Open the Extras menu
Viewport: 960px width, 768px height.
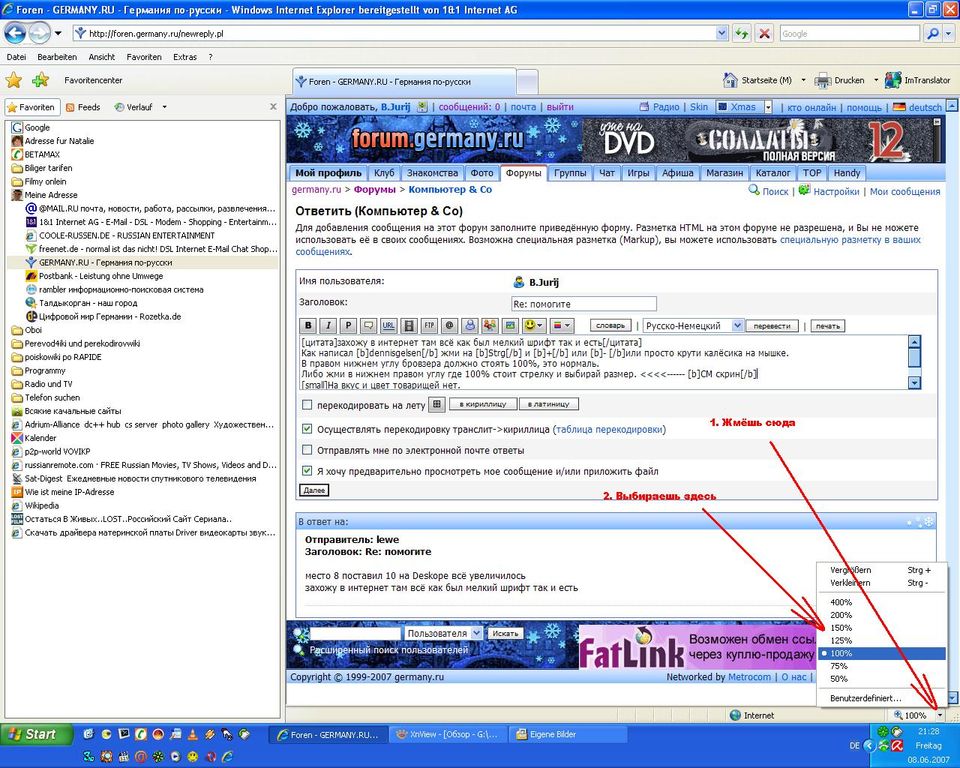[185, 57]
